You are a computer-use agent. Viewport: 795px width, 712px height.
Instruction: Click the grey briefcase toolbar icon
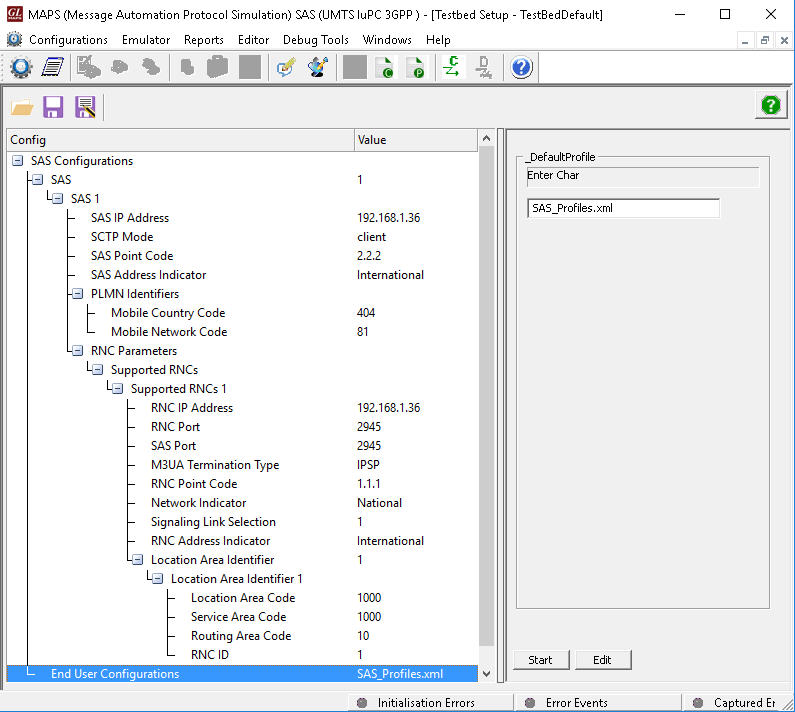tap(218, 67)
